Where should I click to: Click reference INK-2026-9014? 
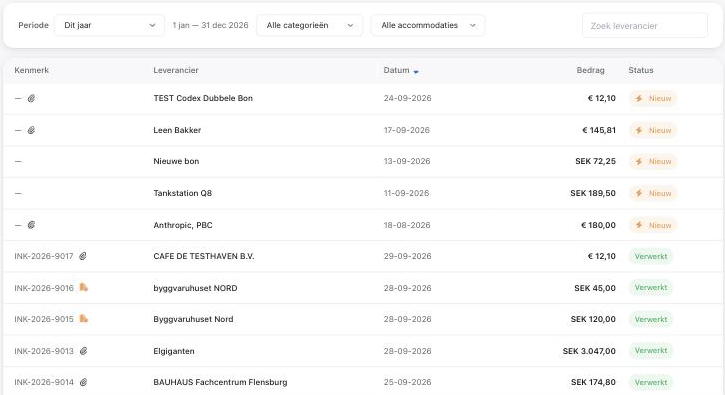coord(44,382)
